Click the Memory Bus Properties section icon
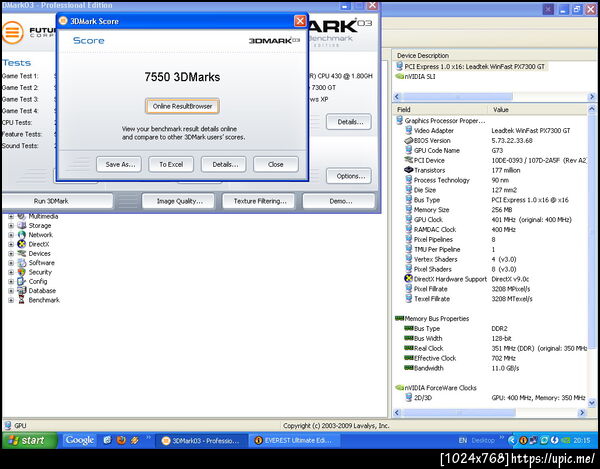 (x=399, y=318)
